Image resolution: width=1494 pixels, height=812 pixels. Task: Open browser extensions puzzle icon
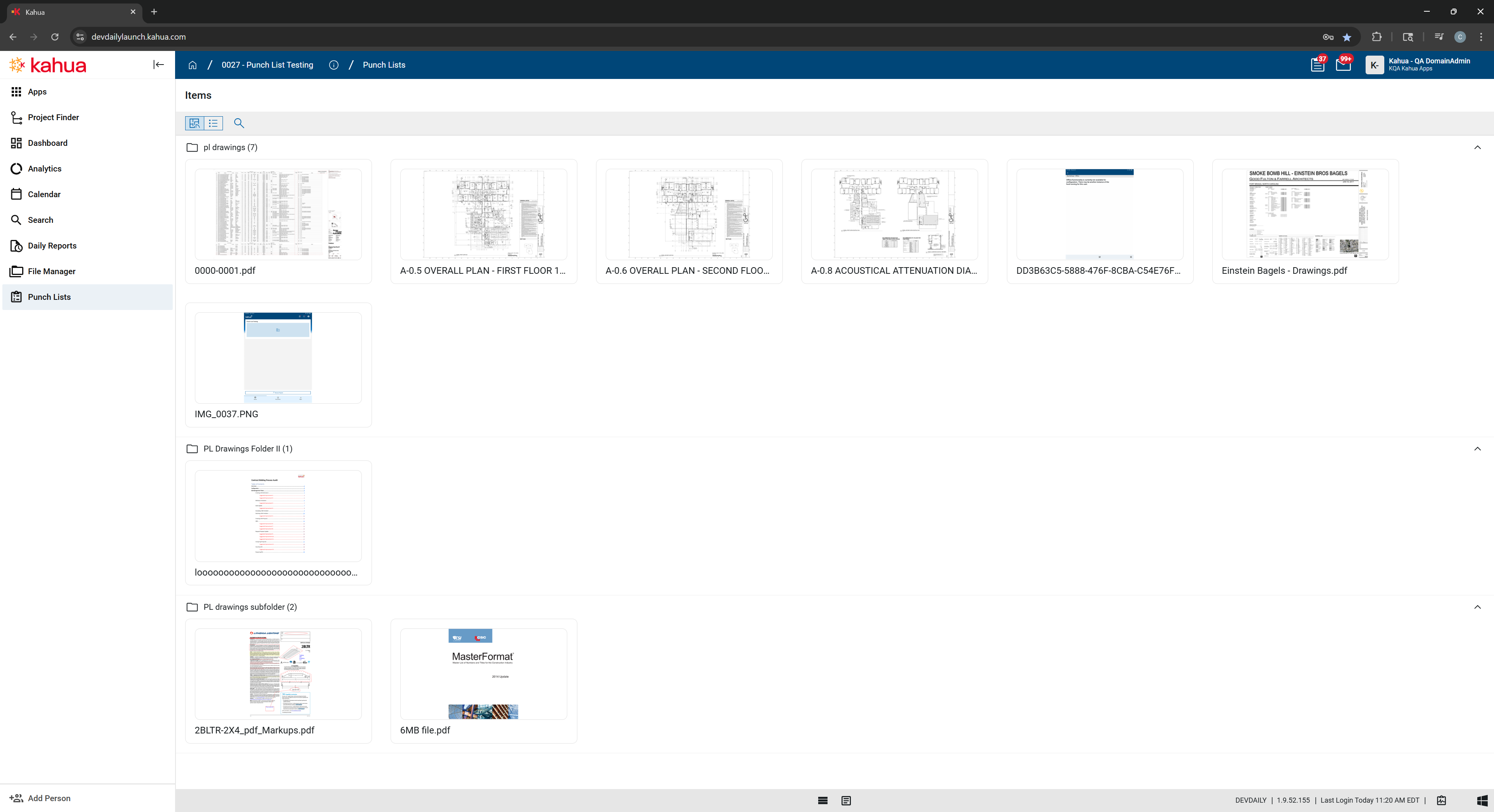coord(1376,37)
